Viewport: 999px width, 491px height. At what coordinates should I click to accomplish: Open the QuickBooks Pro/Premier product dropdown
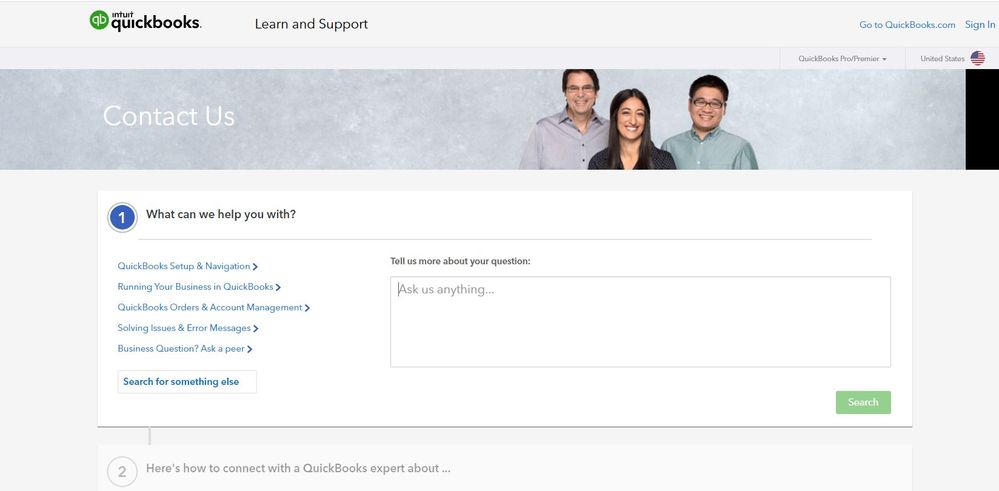tap(842, 59)
